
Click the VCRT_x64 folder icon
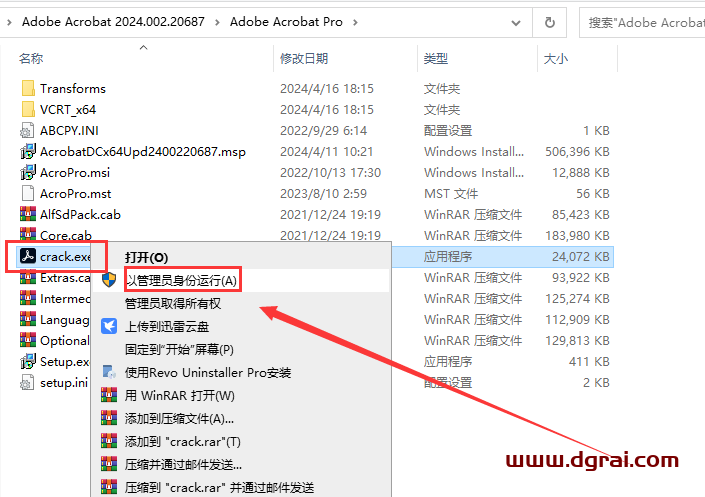[x=28, y=109]
